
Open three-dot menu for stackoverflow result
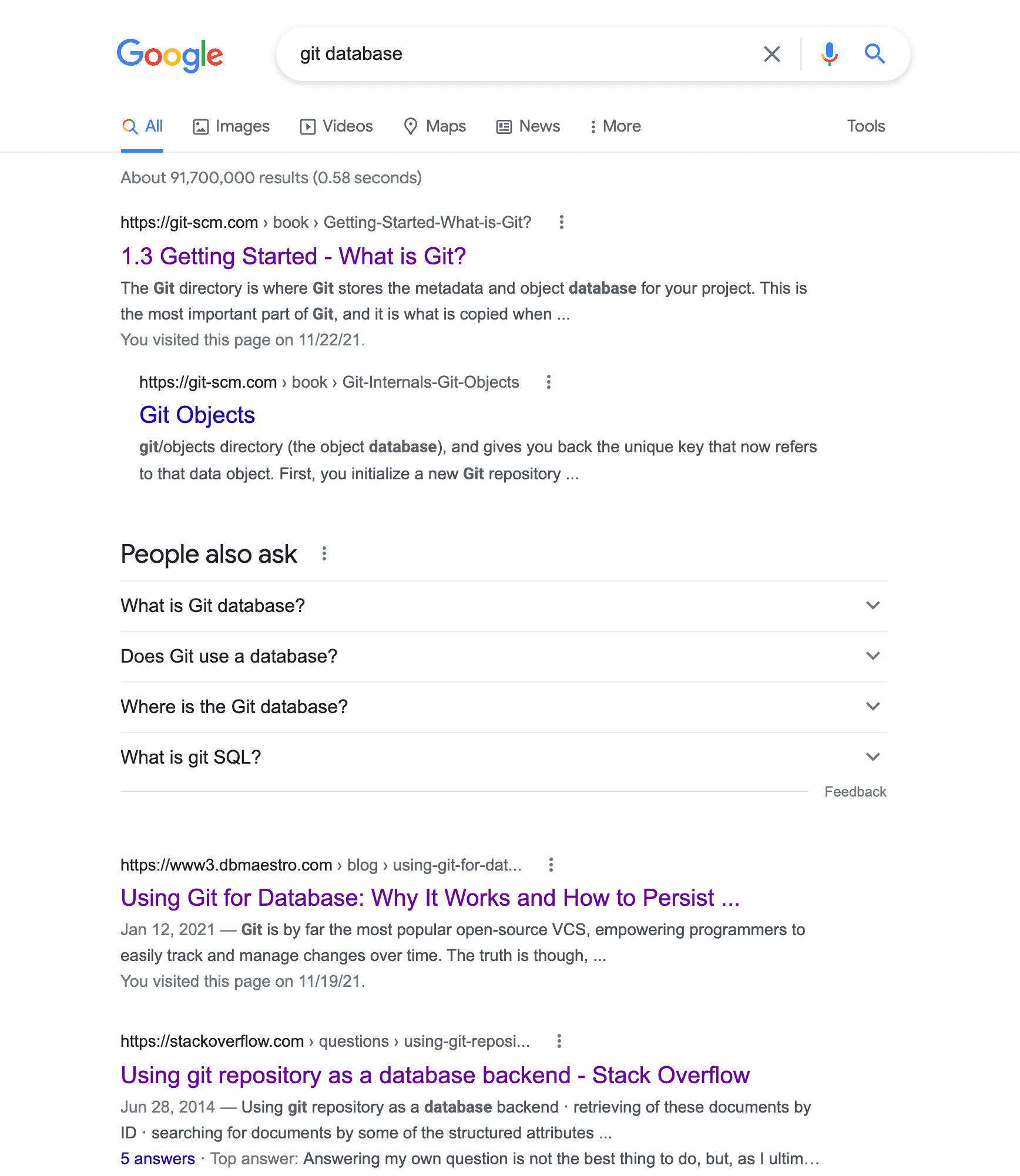click(x=559, y=1041)
